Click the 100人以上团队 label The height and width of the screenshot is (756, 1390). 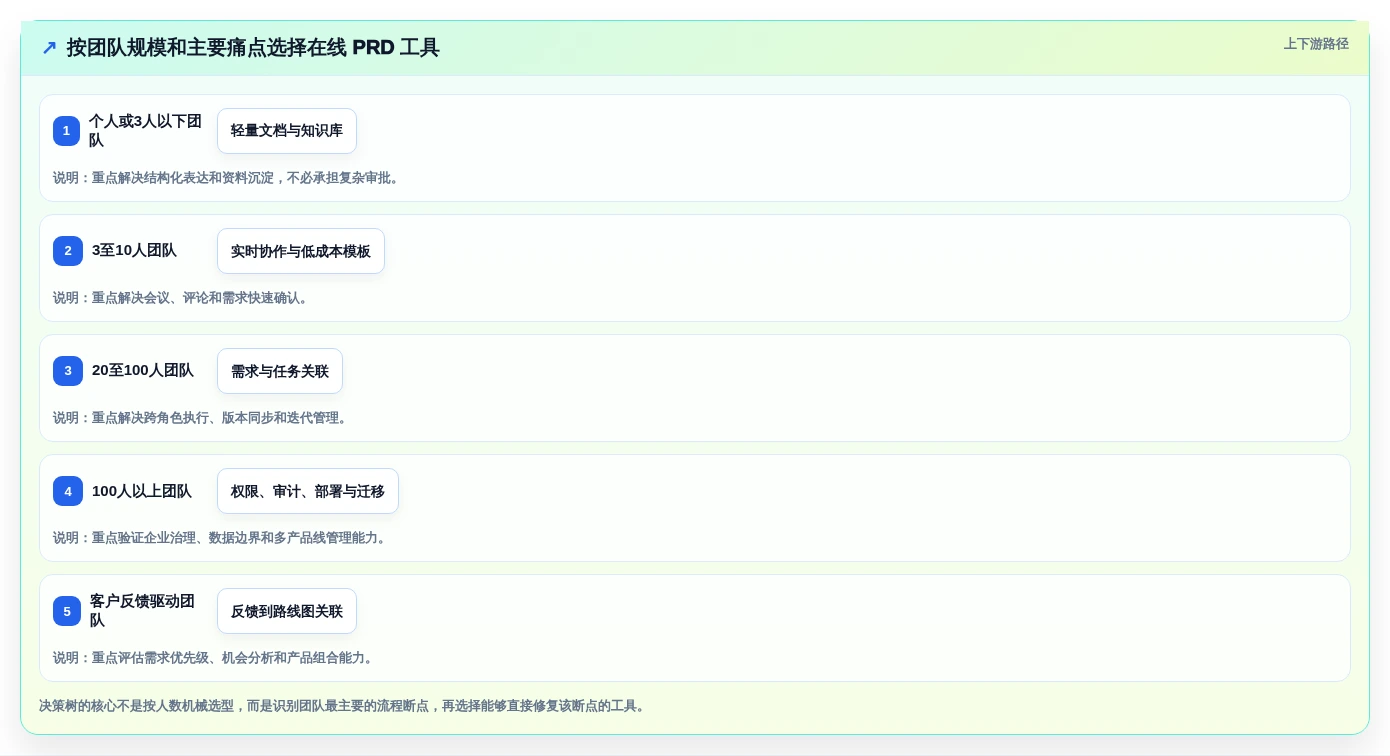[142, 491]
